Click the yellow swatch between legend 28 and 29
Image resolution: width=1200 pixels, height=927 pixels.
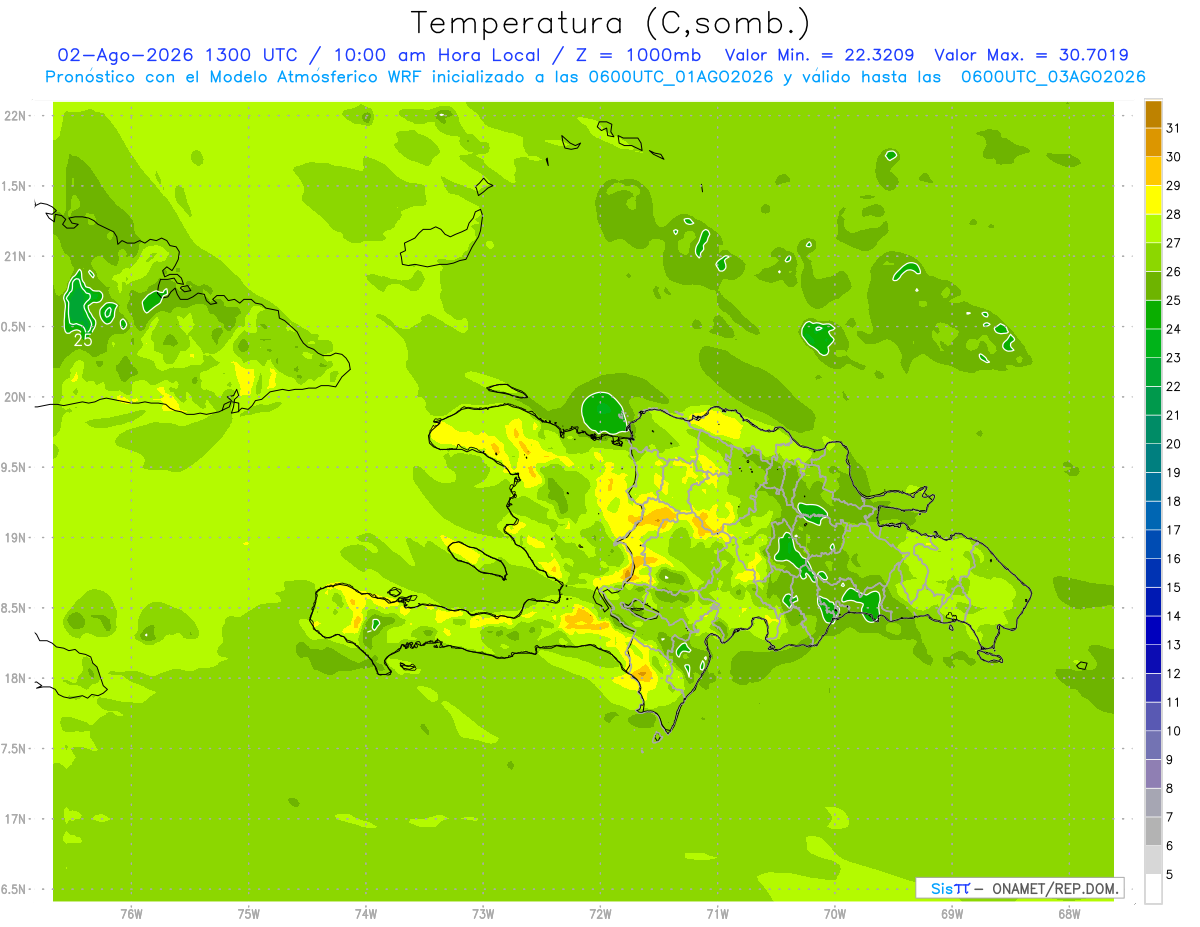coord(1153,200)
